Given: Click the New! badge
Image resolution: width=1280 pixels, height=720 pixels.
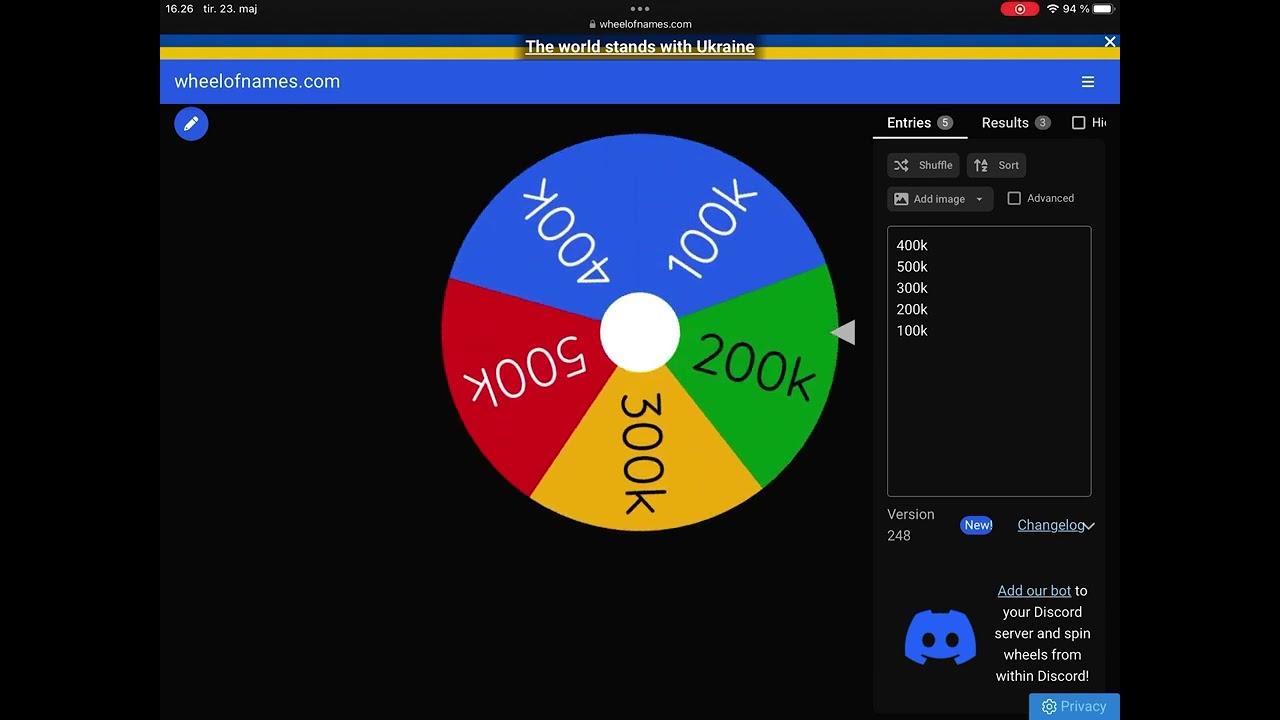Looking at the screenshot, I should coord(977,525).
